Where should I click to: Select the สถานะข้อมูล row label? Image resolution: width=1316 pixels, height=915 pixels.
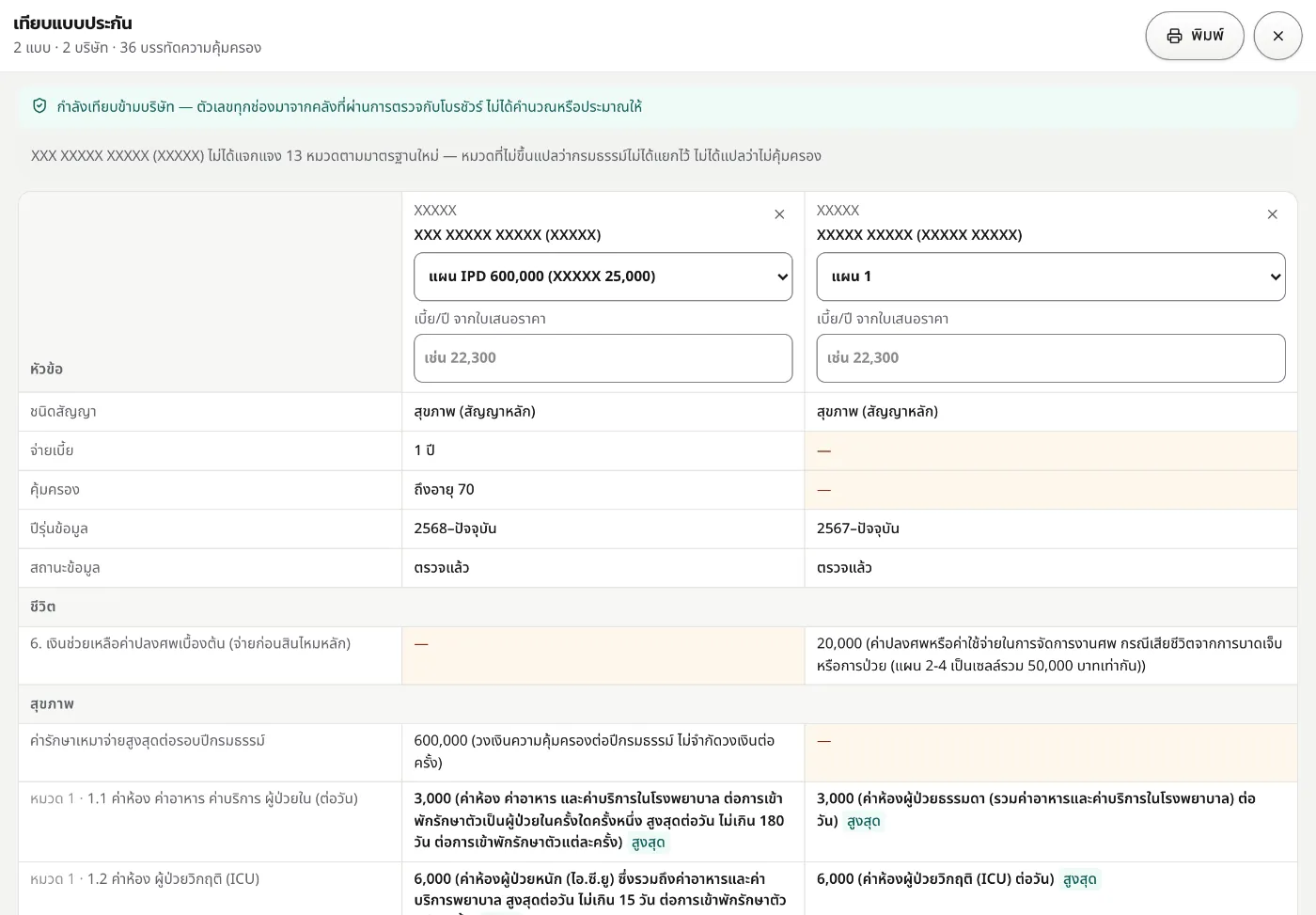65,568
